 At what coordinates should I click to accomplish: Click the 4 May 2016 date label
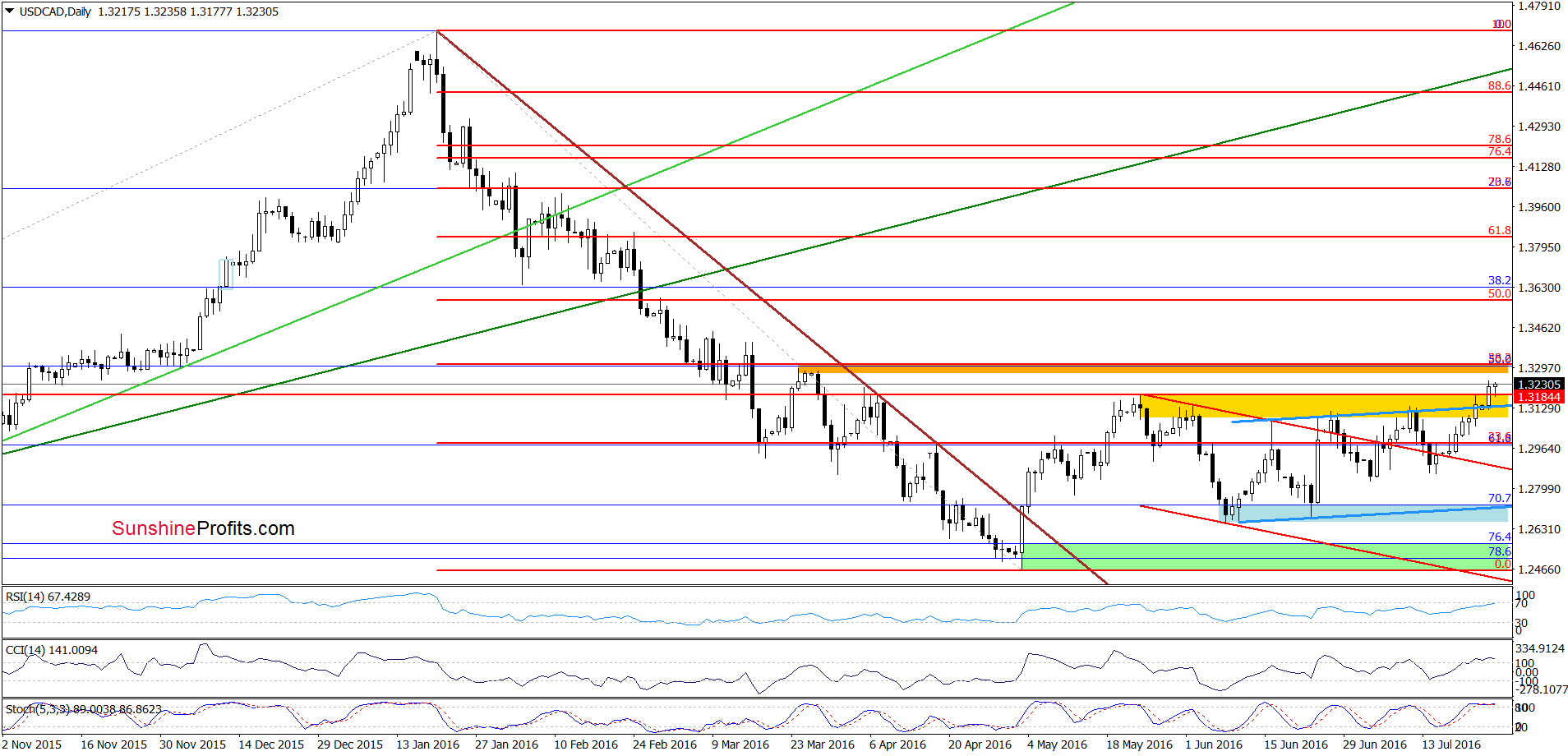pos(1058,744)
